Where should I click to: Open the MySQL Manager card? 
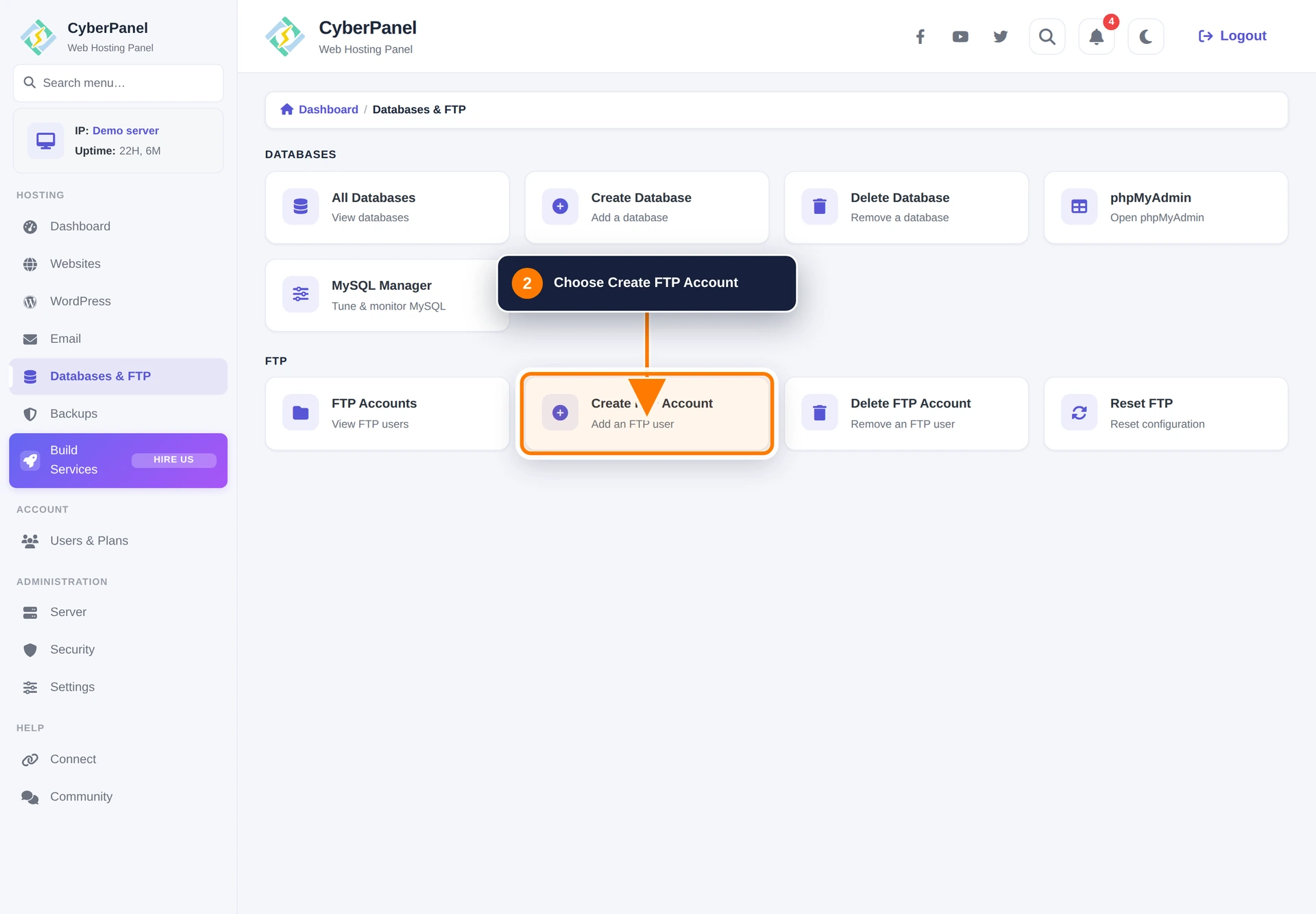point(387,295)
